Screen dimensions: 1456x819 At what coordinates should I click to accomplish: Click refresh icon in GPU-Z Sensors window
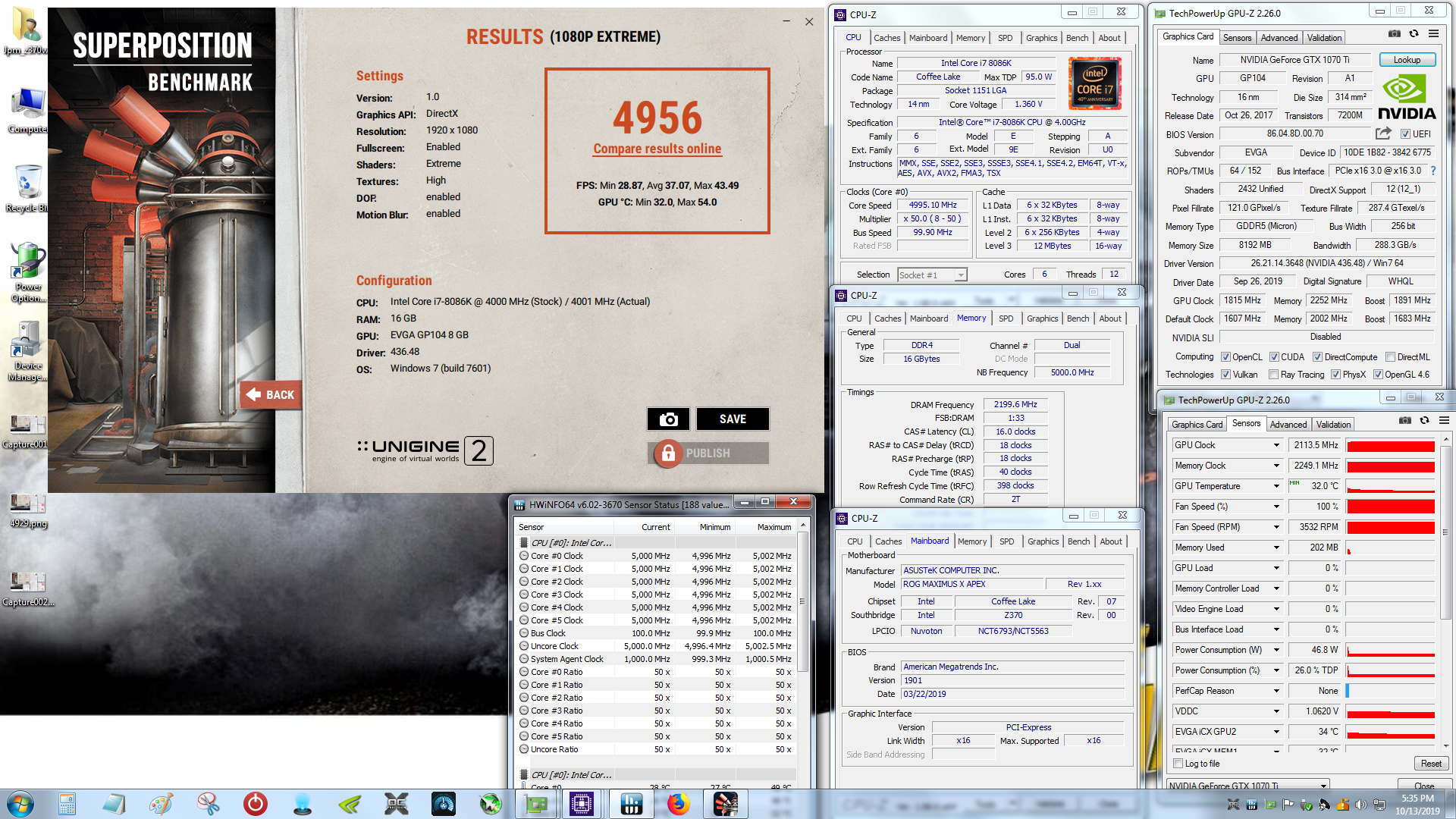(x=1424, y=421)
